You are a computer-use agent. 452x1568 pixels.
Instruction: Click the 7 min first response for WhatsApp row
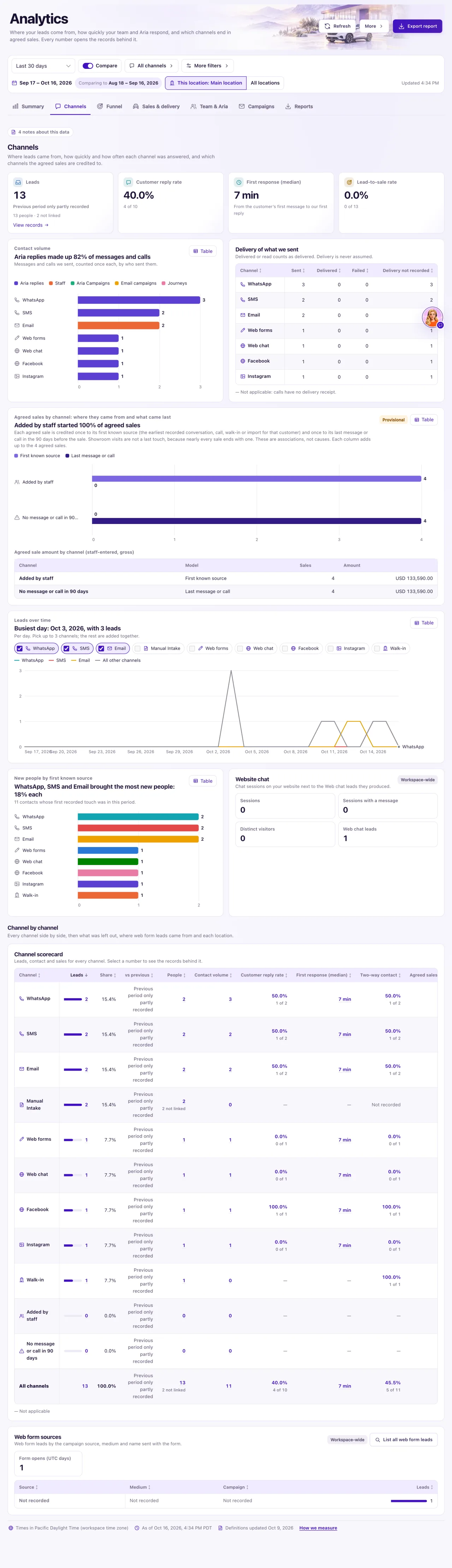345,1000
